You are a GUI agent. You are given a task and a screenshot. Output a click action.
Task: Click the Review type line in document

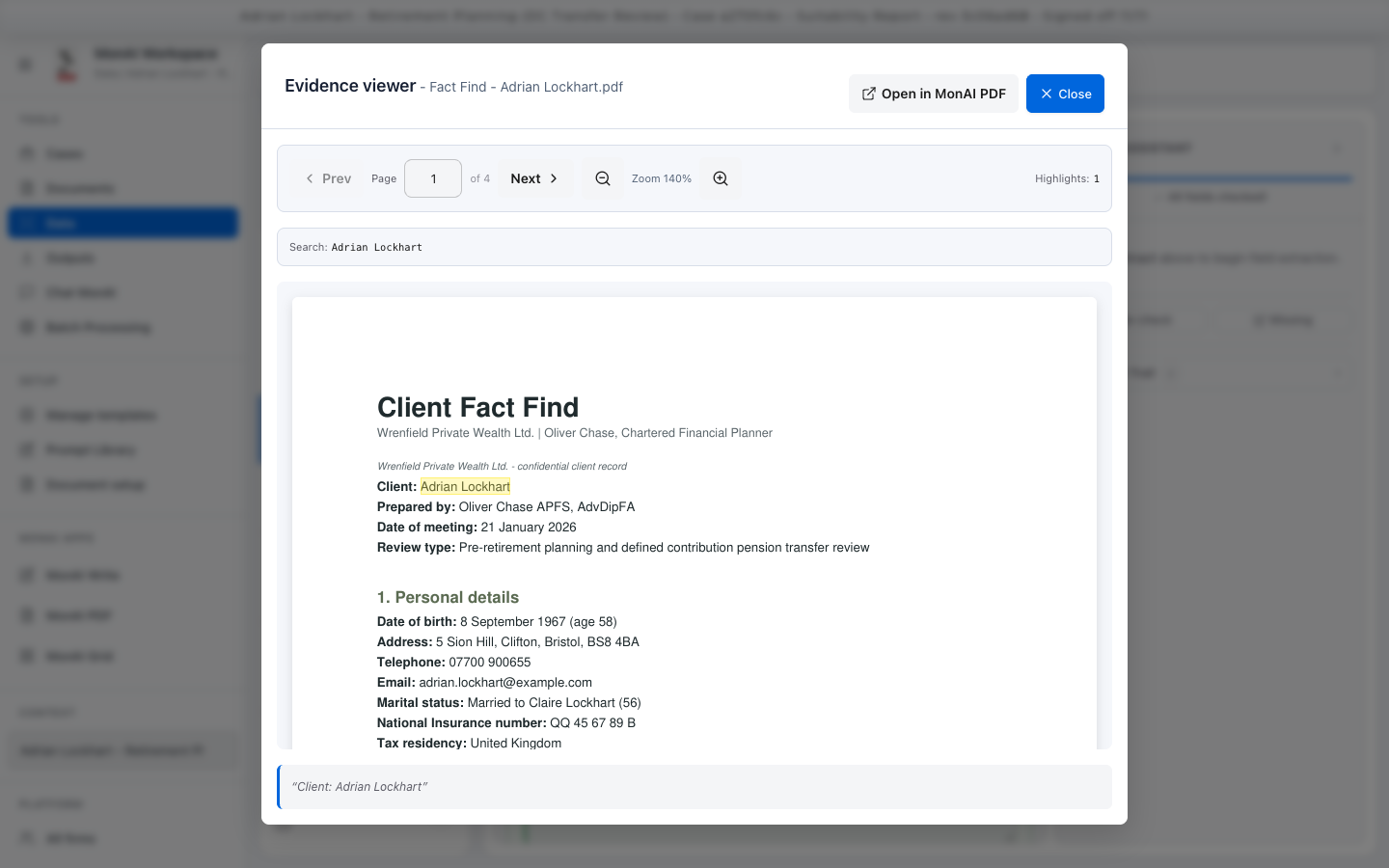tap(623, 547)
